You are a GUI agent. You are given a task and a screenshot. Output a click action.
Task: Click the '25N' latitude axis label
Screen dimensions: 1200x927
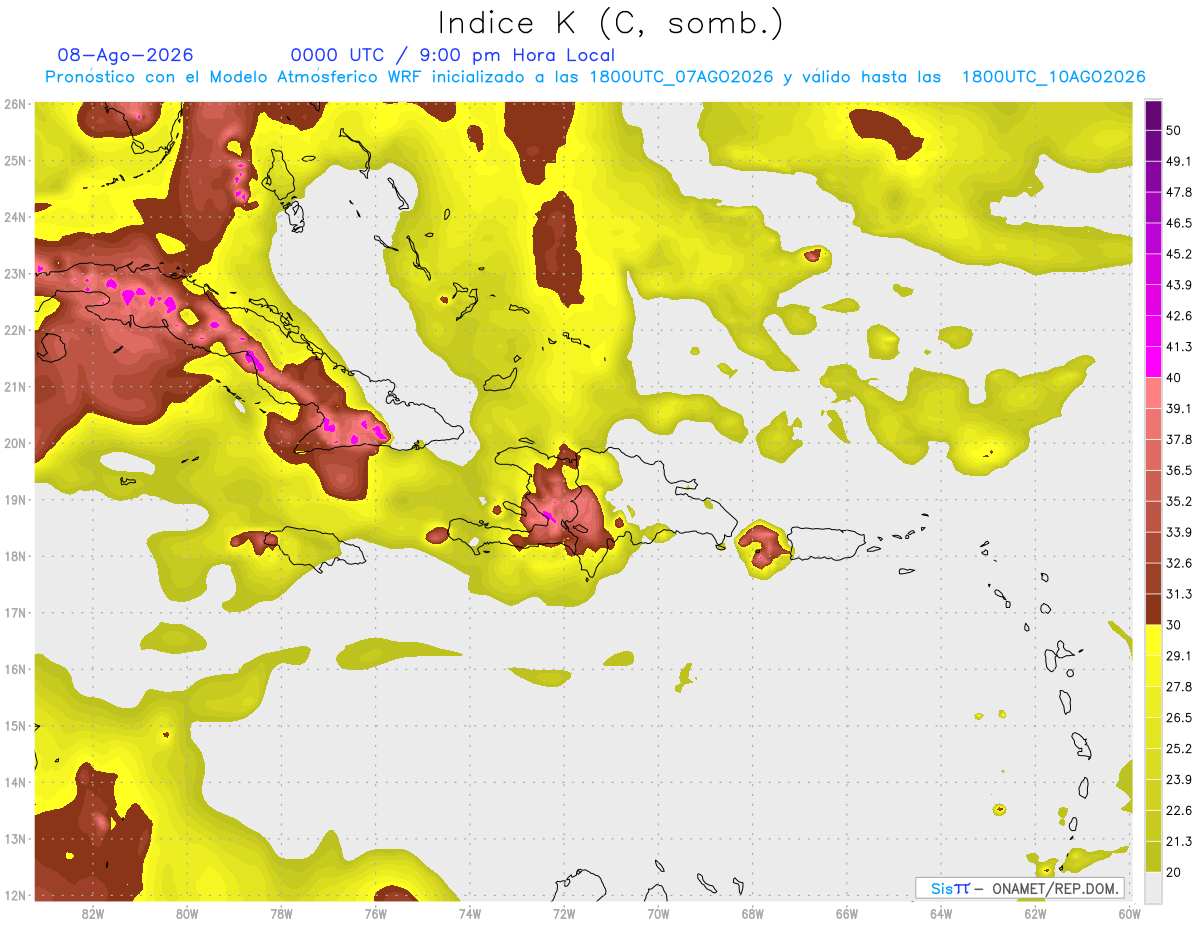click(x=14, y=160)
